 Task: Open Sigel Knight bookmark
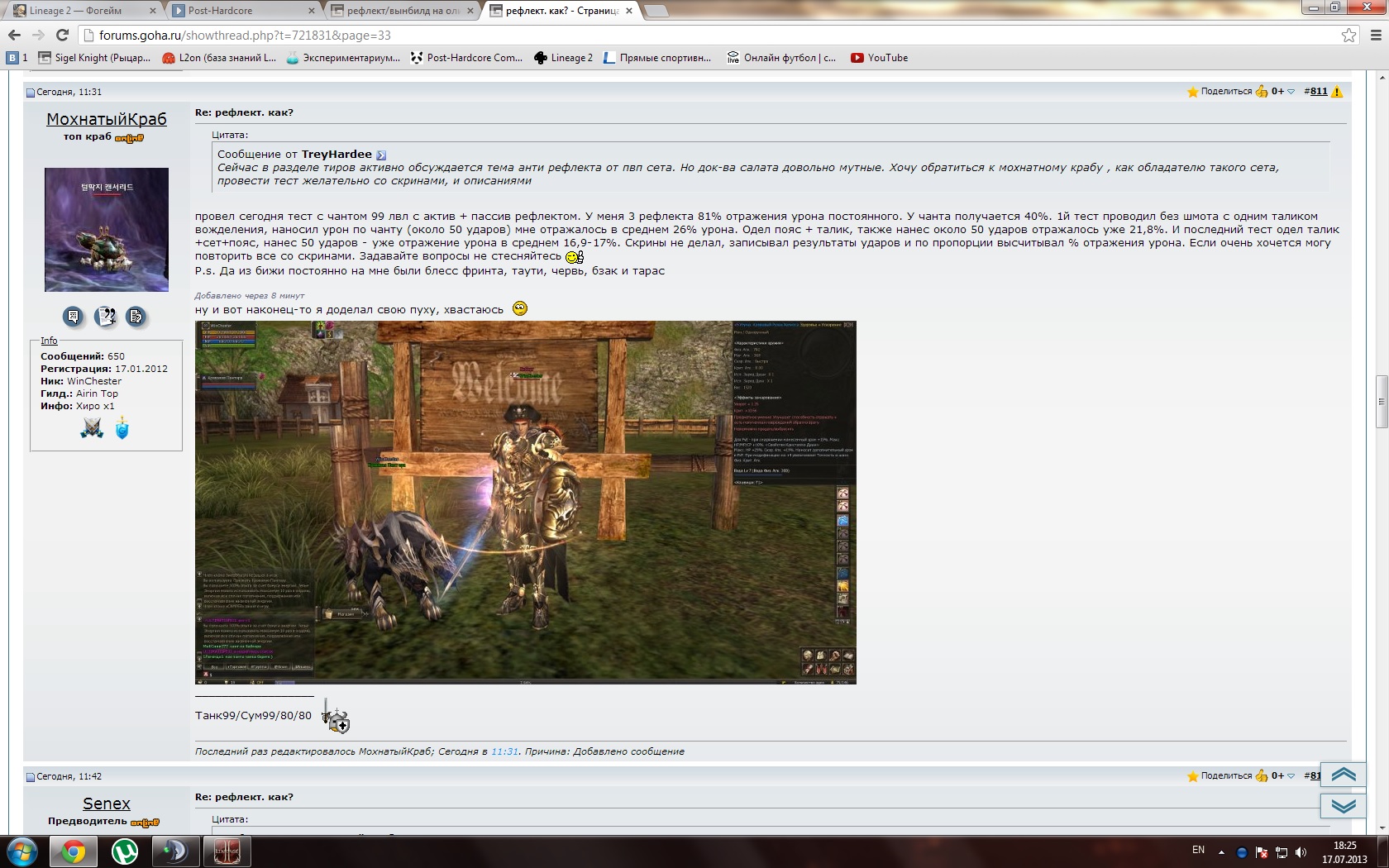[x=95, y=58]
